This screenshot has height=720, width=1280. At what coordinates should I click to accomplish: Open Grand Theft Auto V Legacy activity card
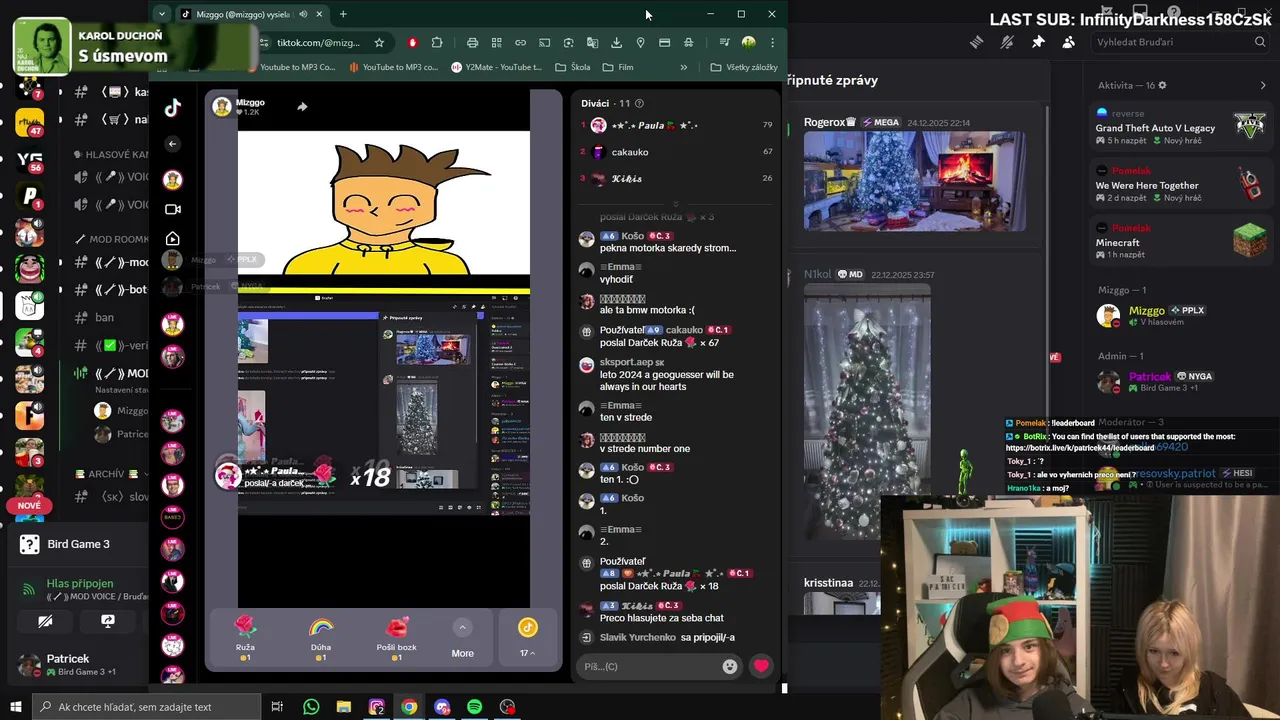[1179, 128]
